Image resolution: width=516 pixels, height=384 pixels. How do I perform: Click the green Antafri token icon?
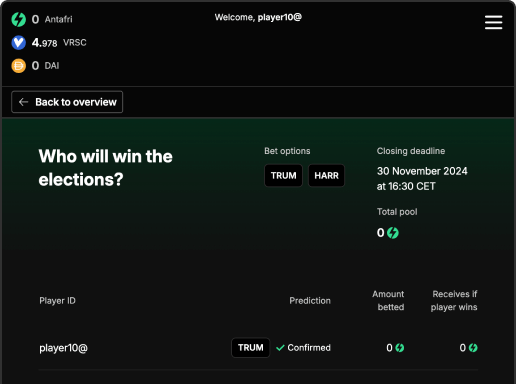[19, 19]
